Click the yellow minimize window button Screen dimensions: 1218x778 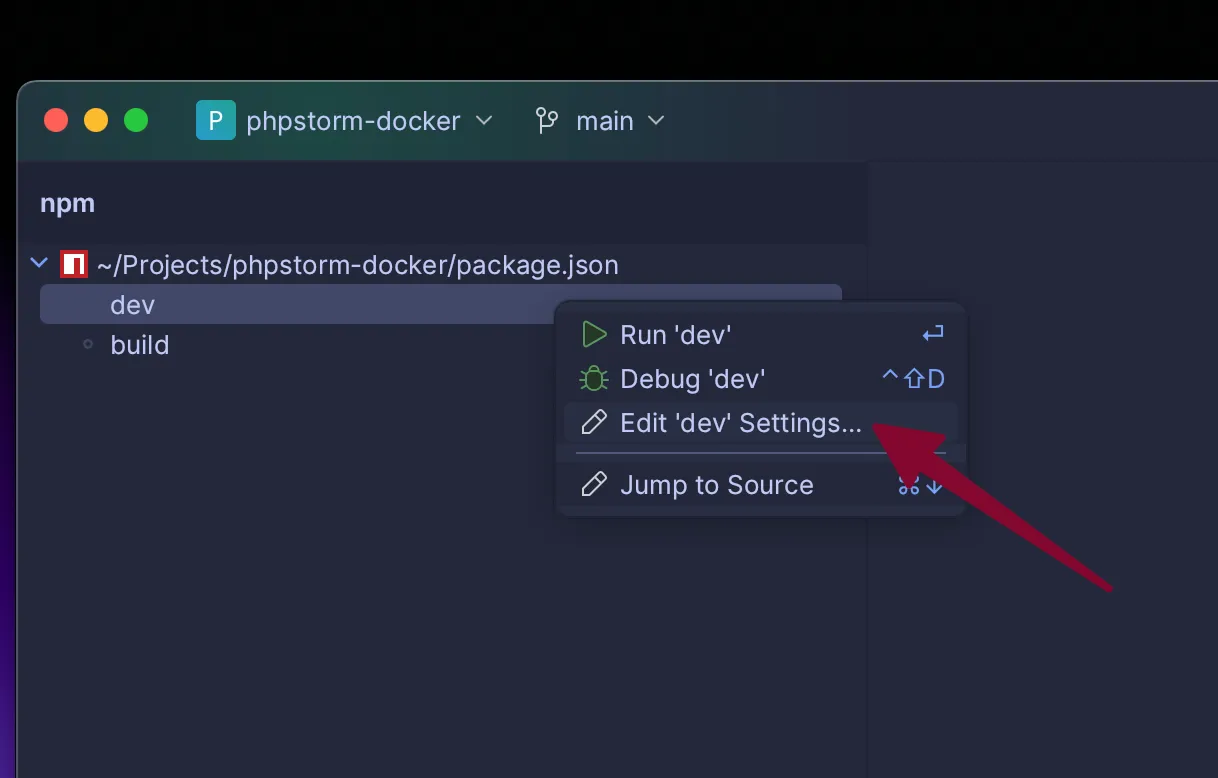pos(96,121)
